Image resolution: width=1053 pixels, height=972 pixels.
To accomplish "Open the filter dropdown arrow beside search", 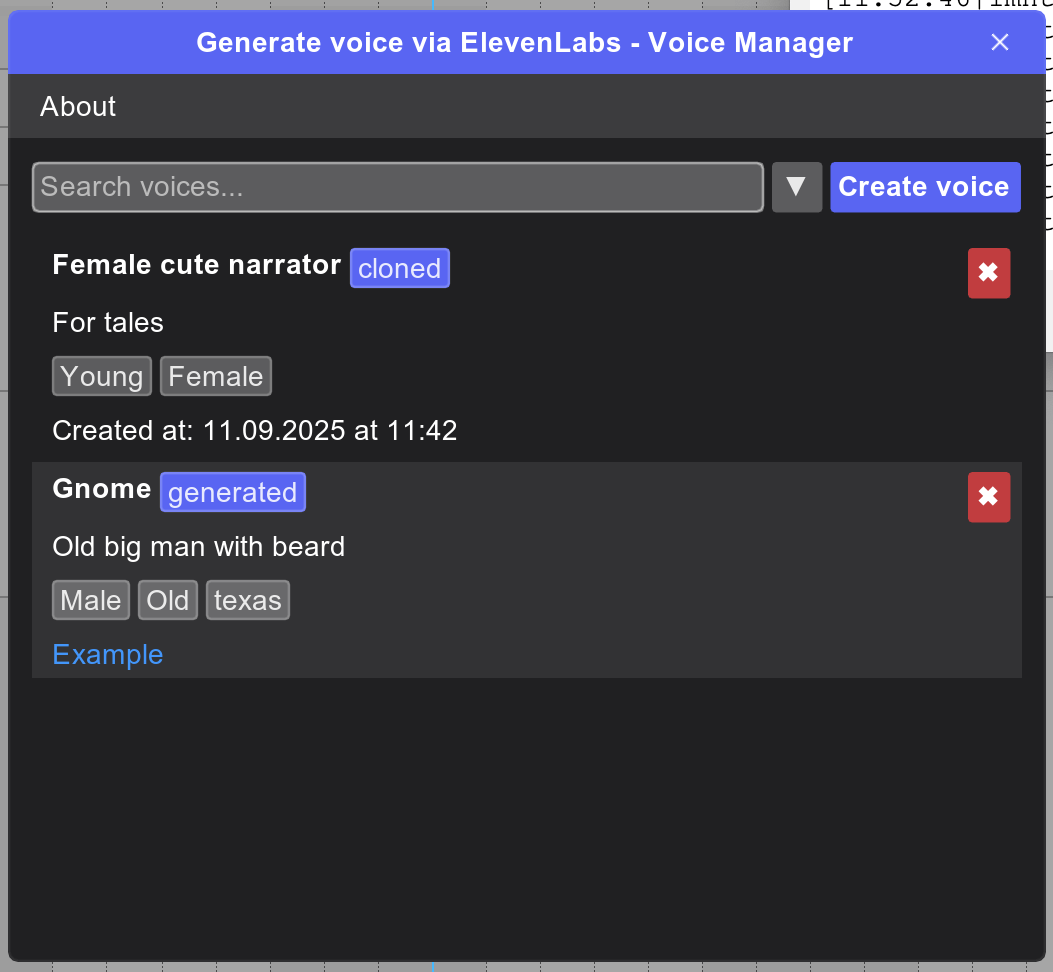I will pyautogui.click(x=796, y=187).
